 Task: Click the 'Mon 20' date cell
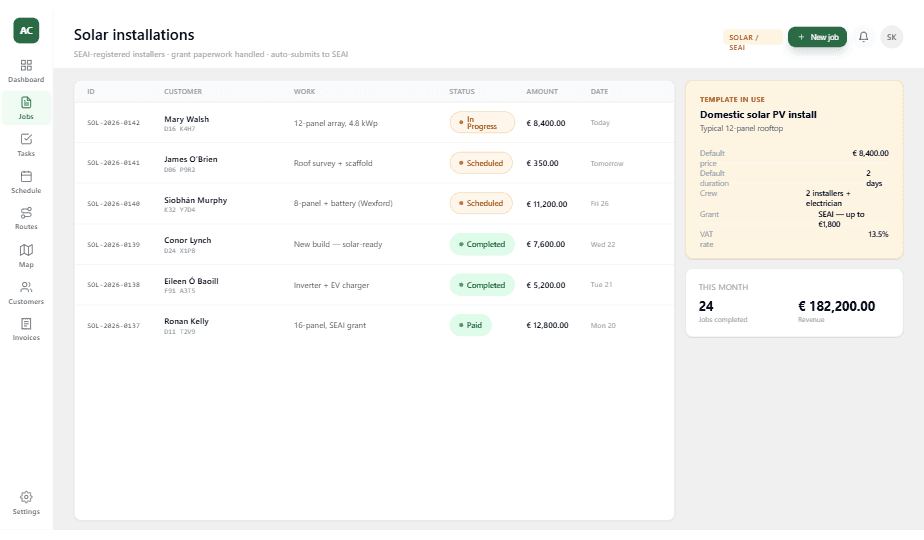tap(603, 325)
